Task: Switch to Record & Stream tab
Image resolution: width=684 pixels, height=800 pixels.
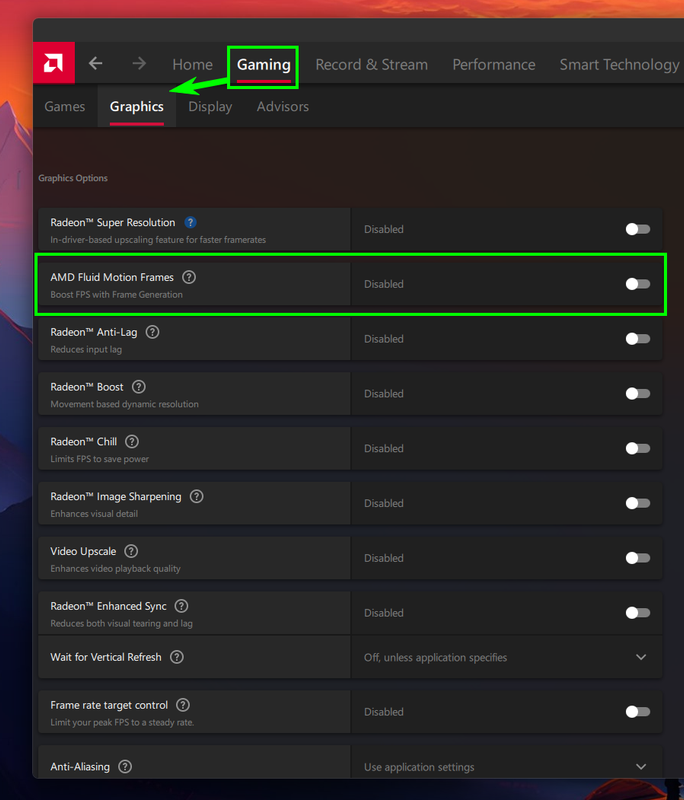Action: point(371,64)
